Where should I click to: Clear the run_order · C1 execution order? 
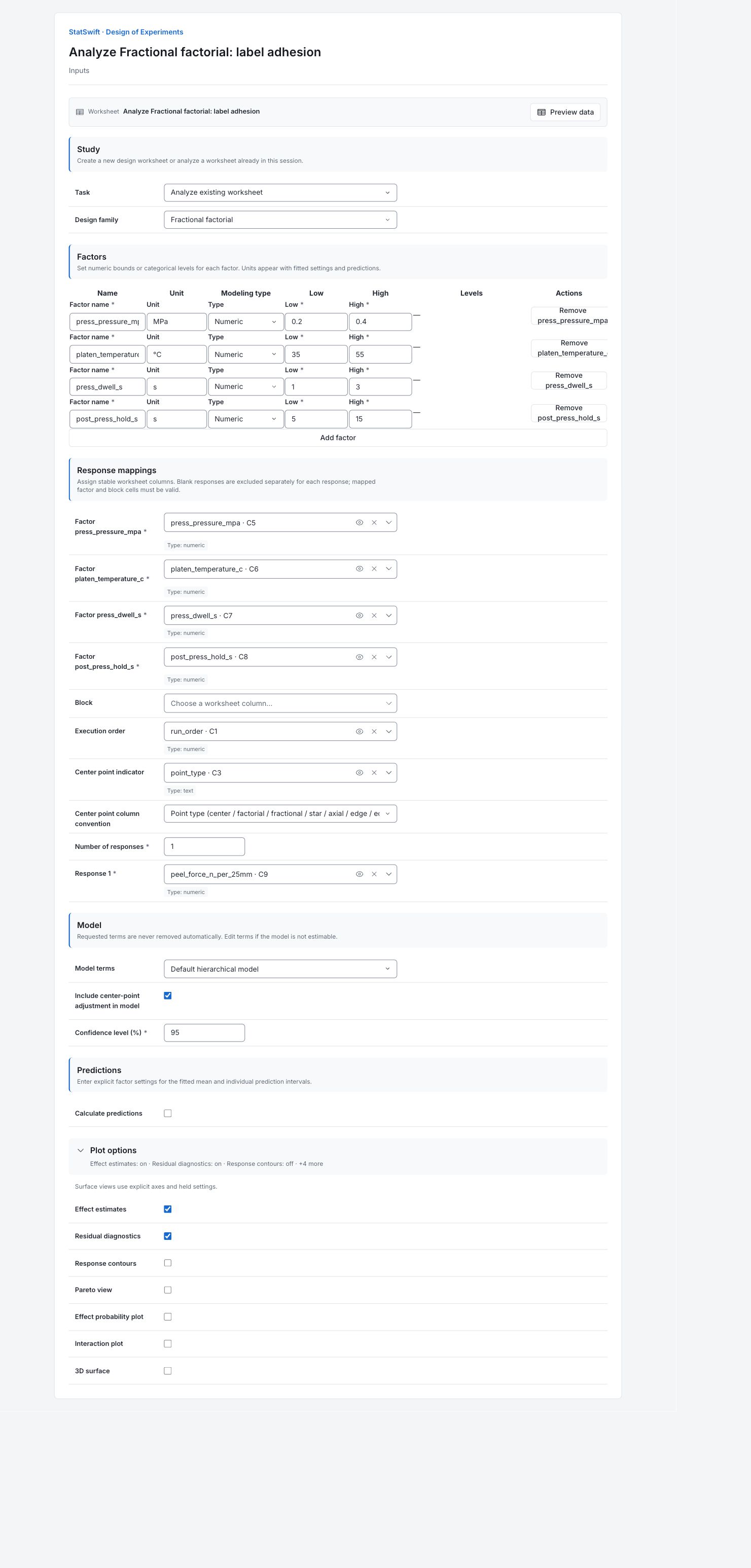374,731
